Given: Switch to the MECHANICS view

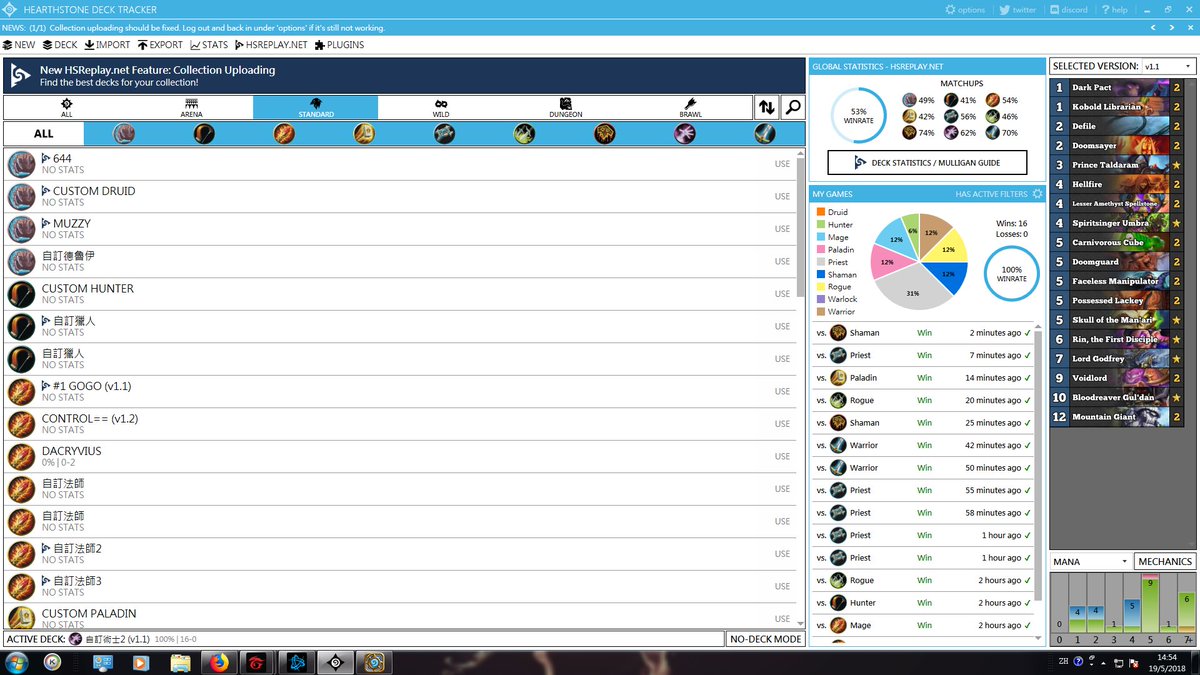Looking at the screenshot, I should point(1165,561).
